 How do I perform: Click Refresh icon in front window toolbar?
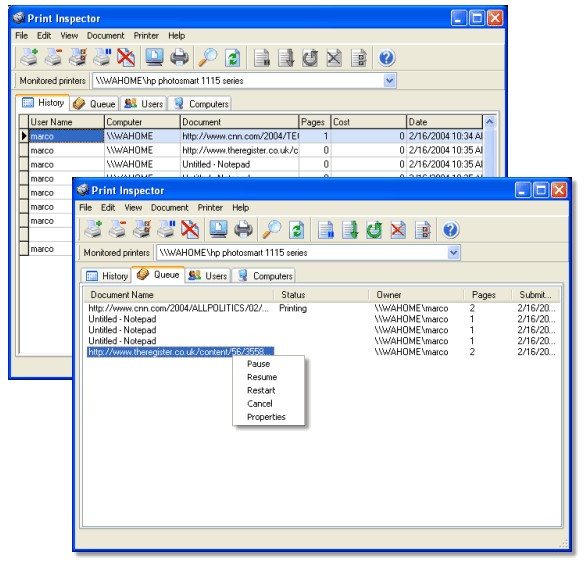tap(297, 229)
